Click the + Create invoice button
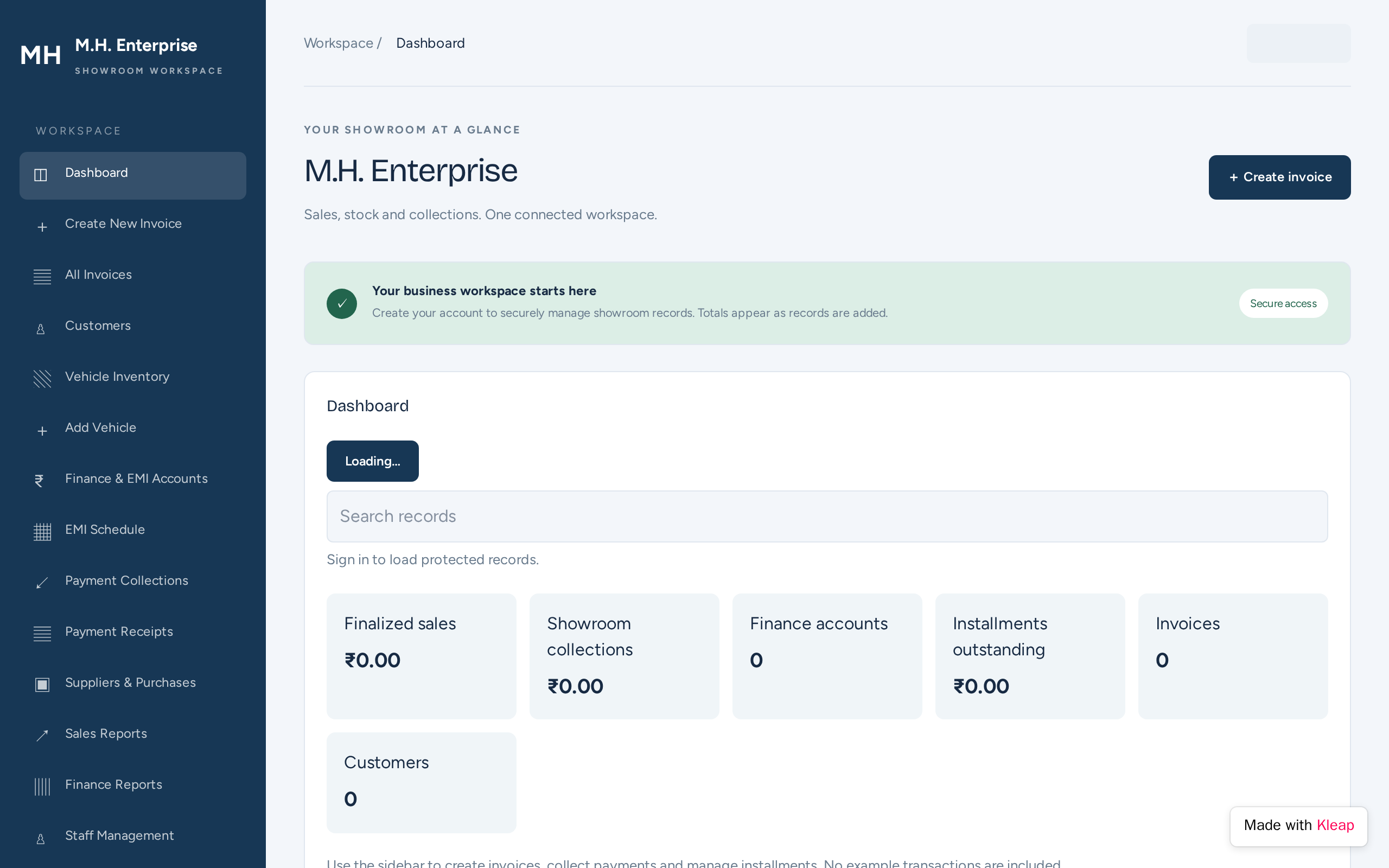The image size is (1389, 868). coord(1279,177)
